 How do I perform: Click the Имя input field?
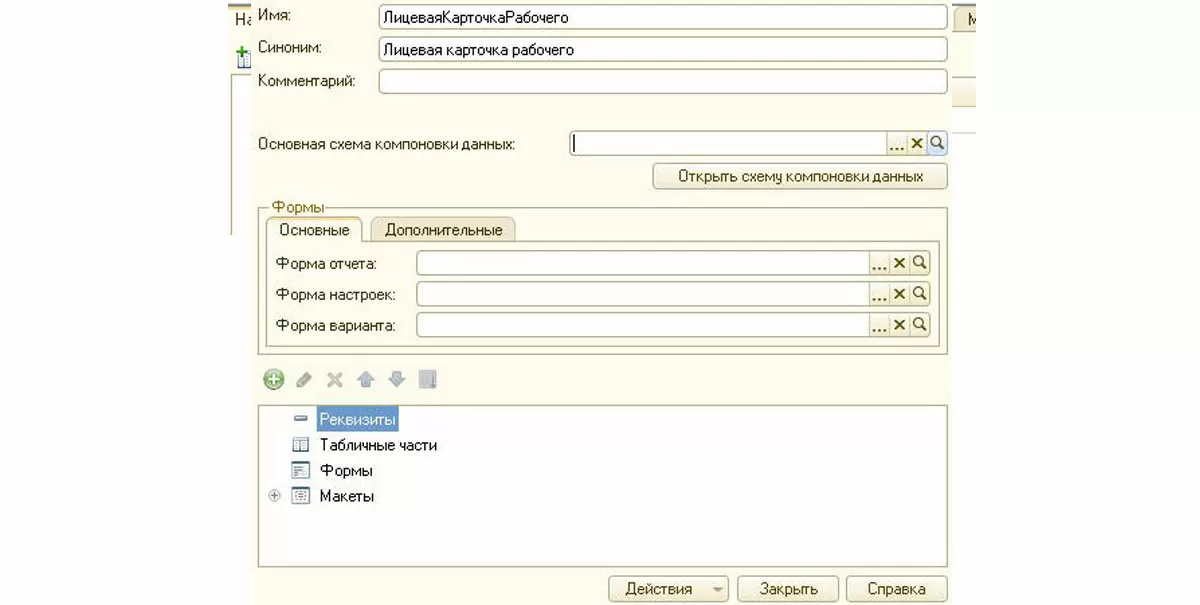tap(662, 18)
